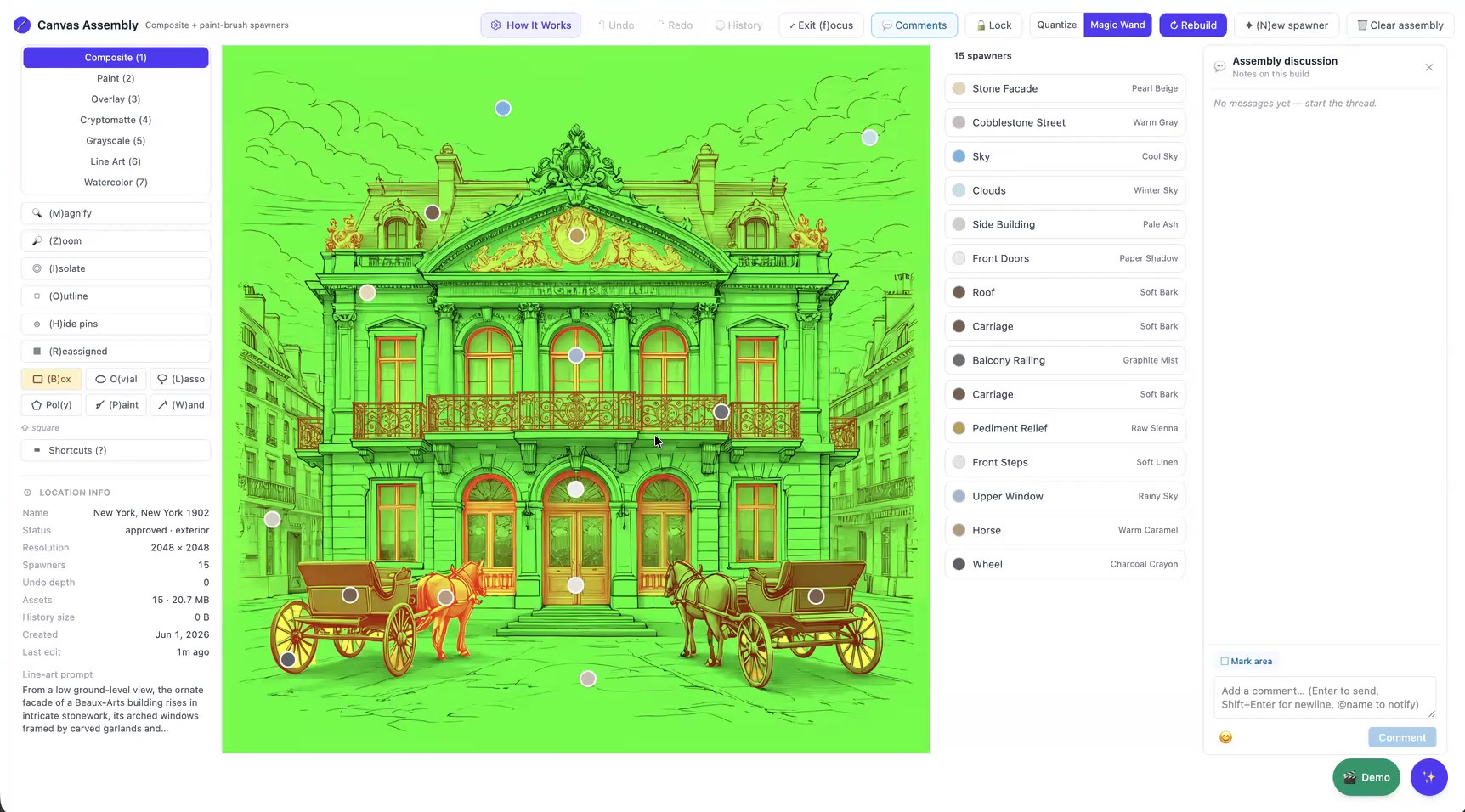Choose the (B)ox selection tool
Viewport: 1465px width, 812px height.
pyautogui.click(x=52, y=379)
